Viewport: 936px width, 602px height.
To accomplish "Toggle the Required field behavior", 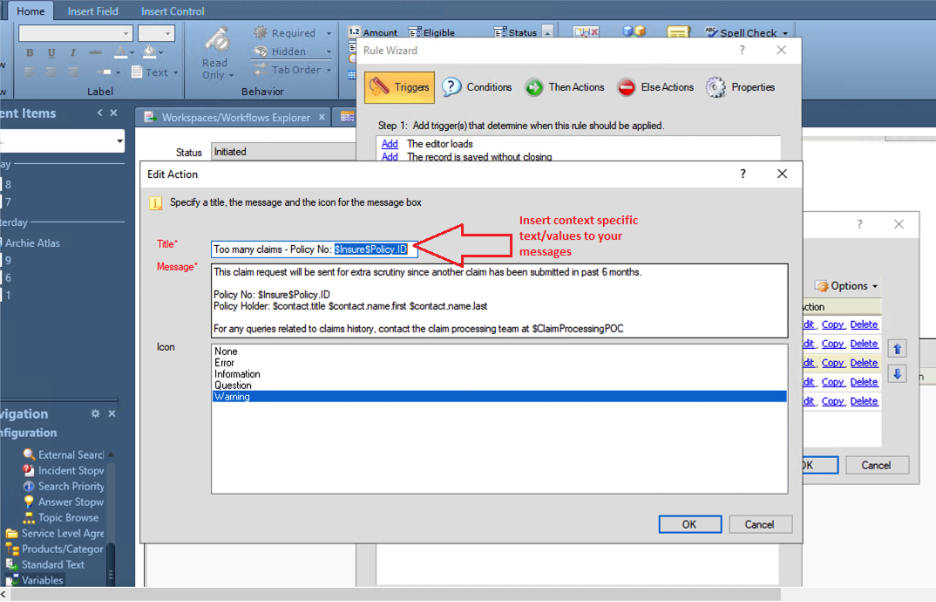I will pyautogui.click(x=291, y=32).
